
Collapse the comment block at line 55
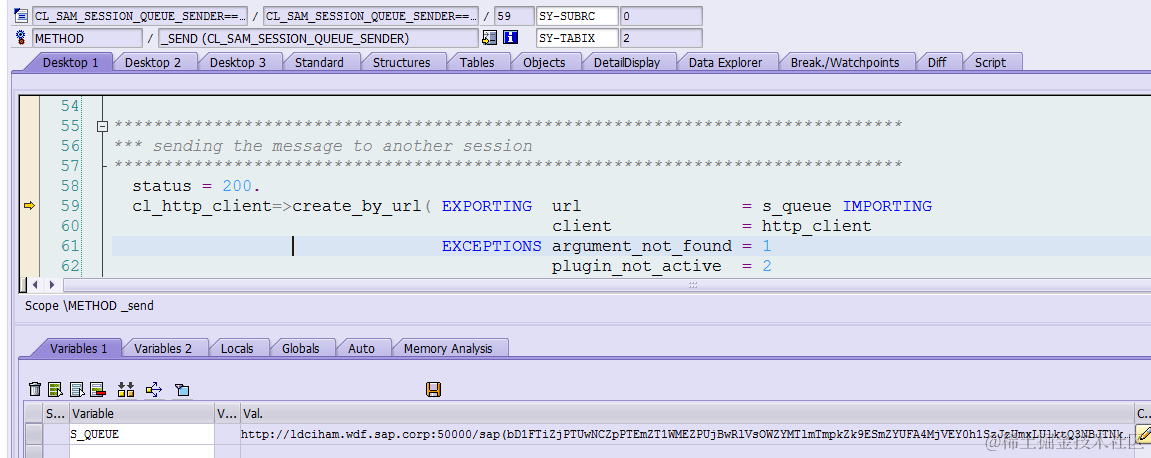(x=103, y=126)
